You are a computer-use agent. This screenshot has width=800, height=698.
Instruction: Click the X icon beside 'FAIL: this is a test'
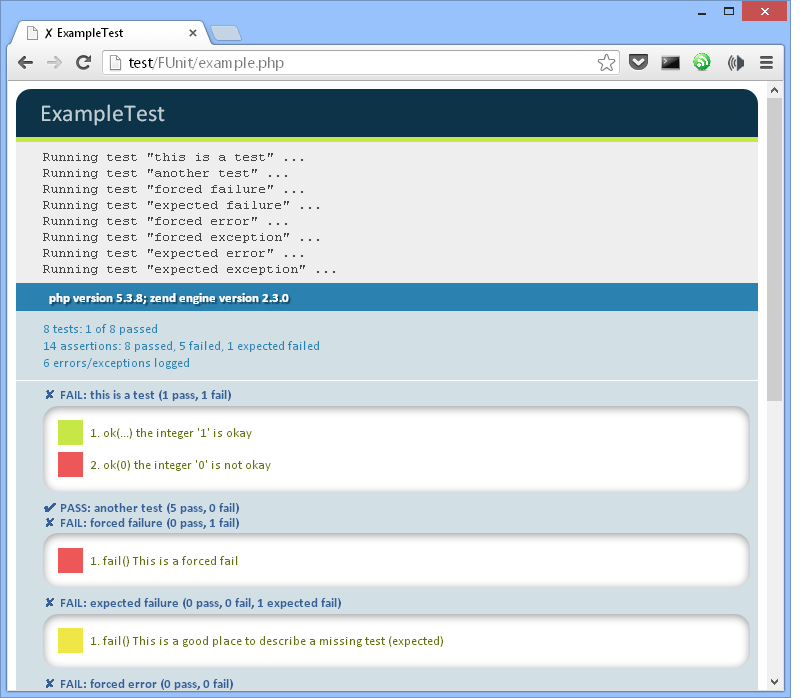(49, 394)
